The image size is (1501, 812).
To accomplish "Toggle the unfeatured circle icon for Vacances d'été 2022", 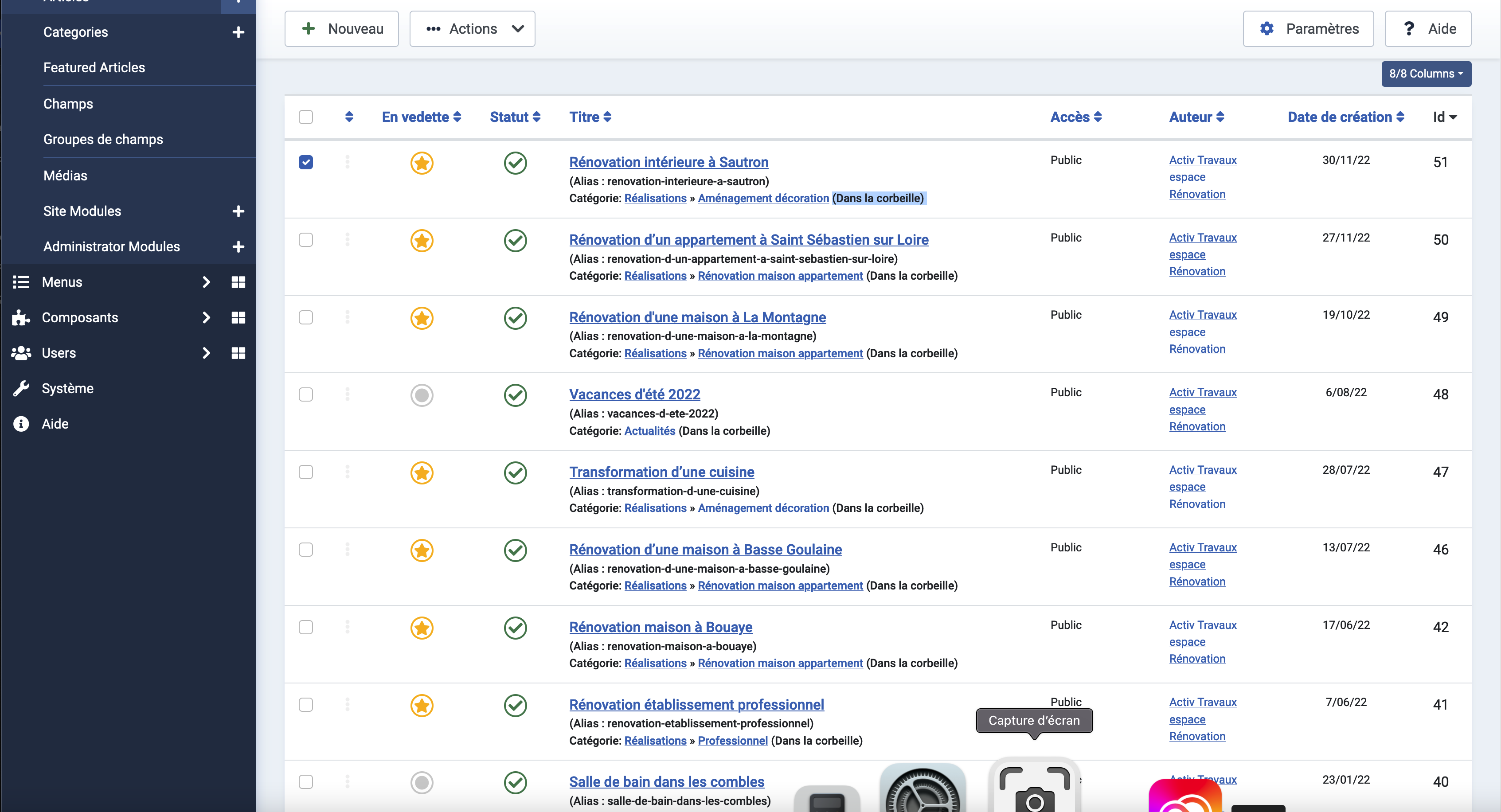I will (x=421, y=395).
